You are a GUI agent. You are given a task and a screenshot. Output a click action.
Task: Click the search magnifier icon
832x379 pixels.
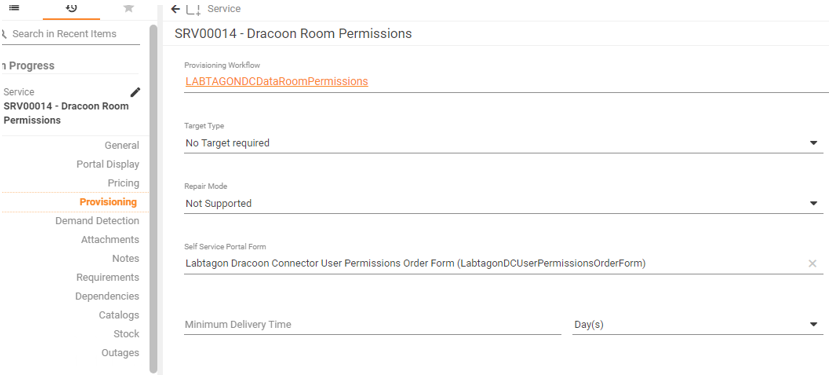(x=3, y=34)
